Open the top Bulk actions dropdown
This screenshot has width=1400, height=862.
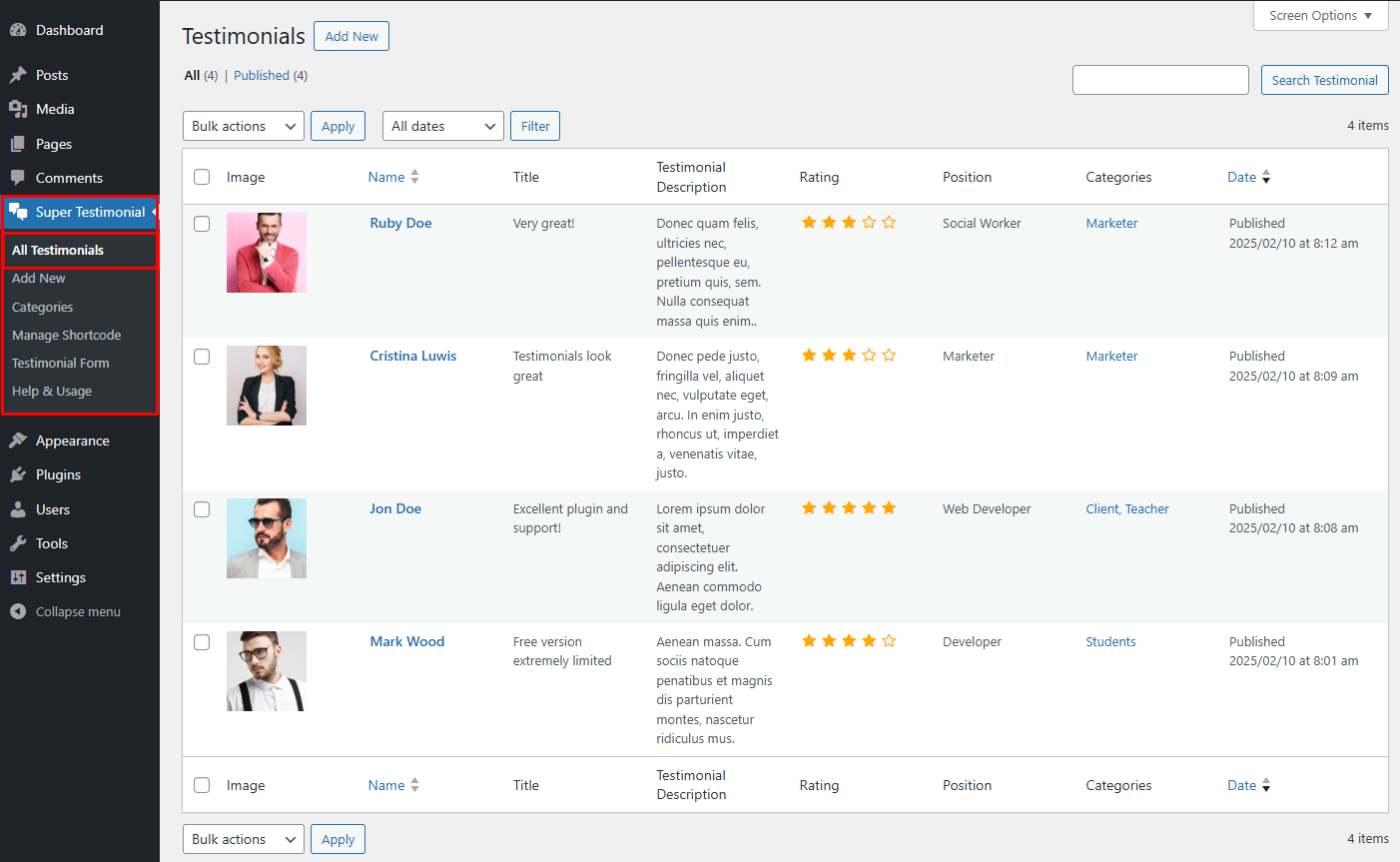(x=244, y=126)
